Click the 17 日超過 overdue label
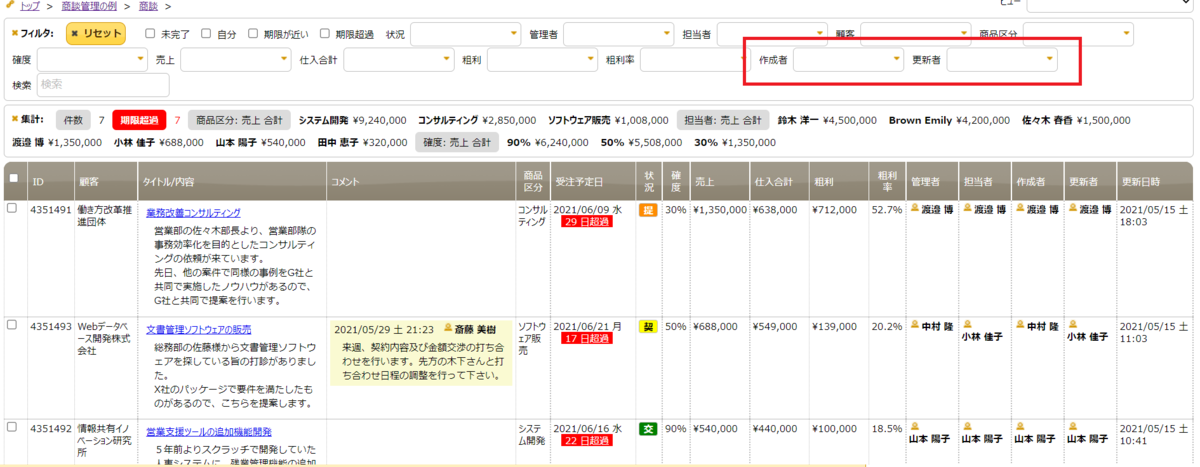Viewport: 1200px width, 467px height. tap(586, 338)
